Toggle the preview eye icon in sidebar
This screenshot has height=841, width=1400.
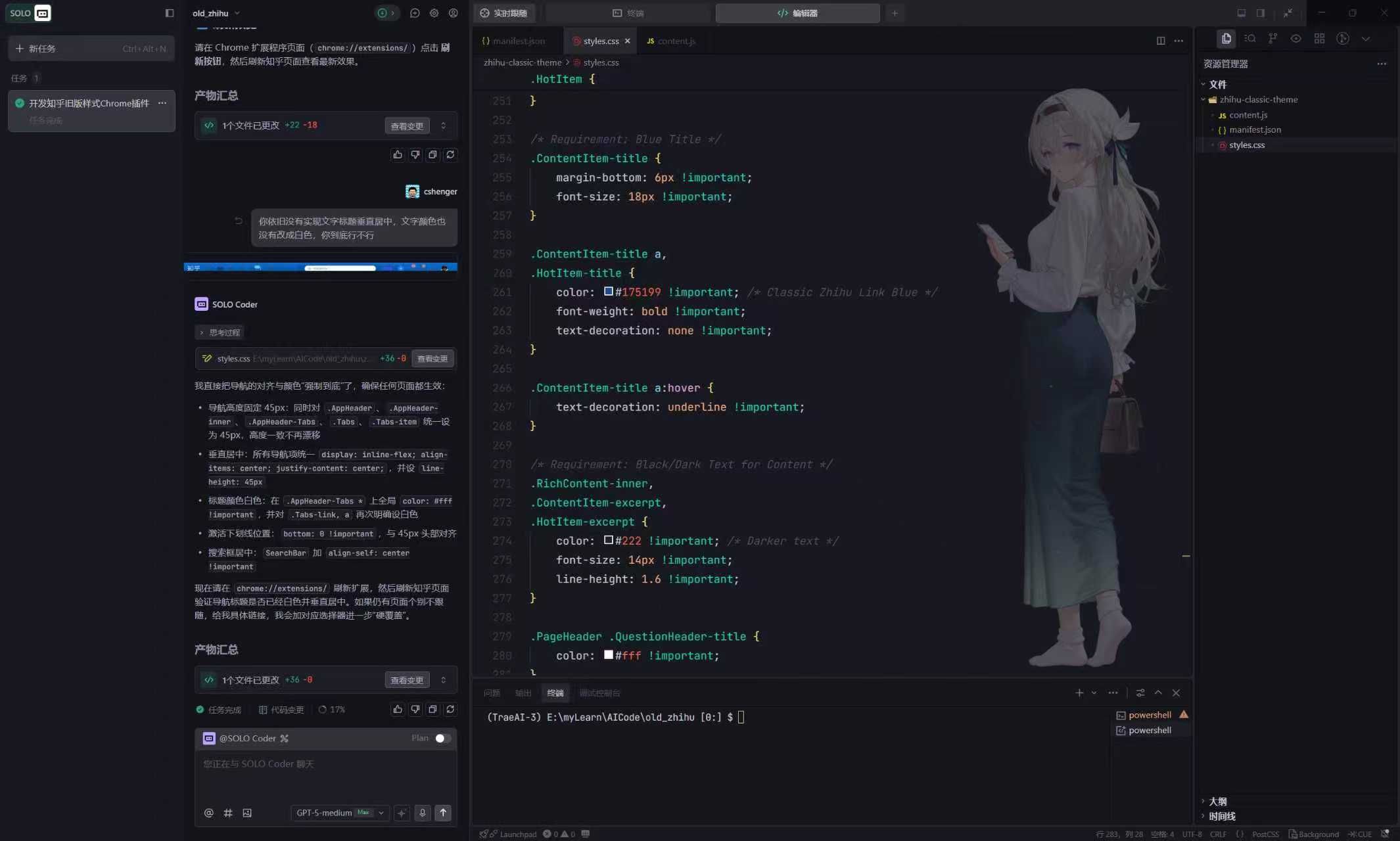[1295, 39]
